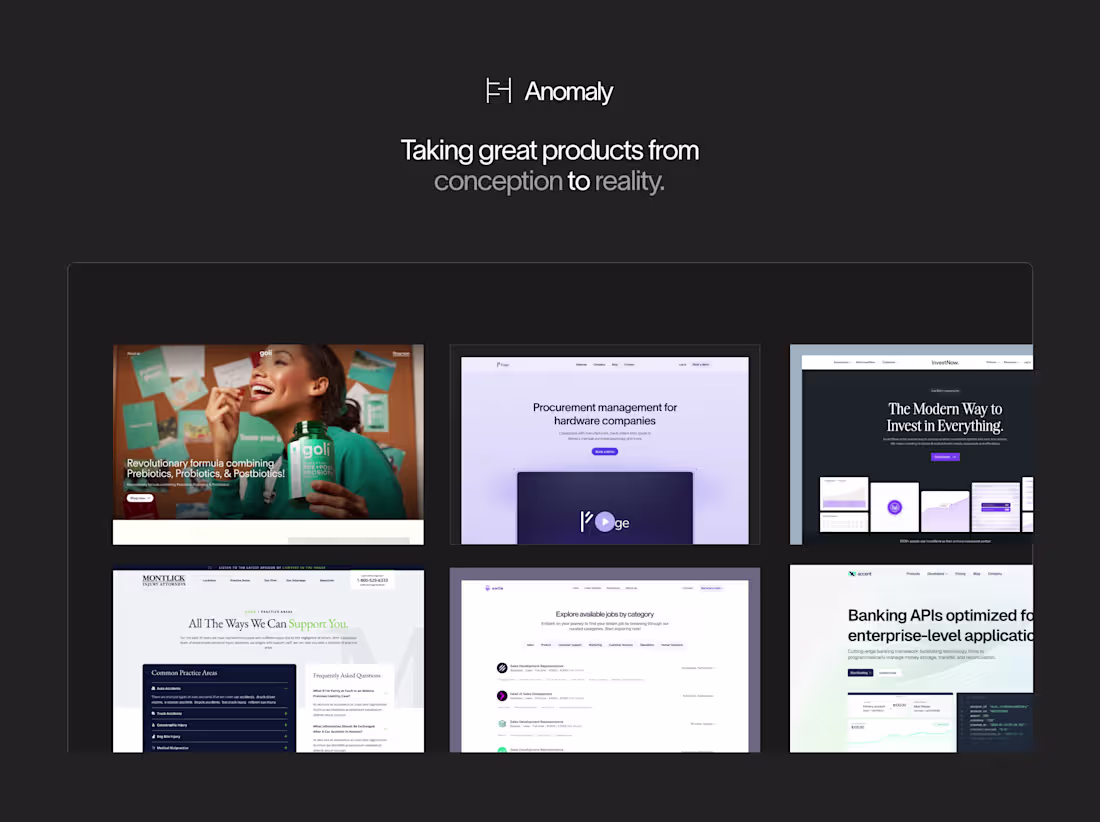Screen dimensions: 1100x822
Task: Click the green circular icon on third job listing
Action: point(502,723)
